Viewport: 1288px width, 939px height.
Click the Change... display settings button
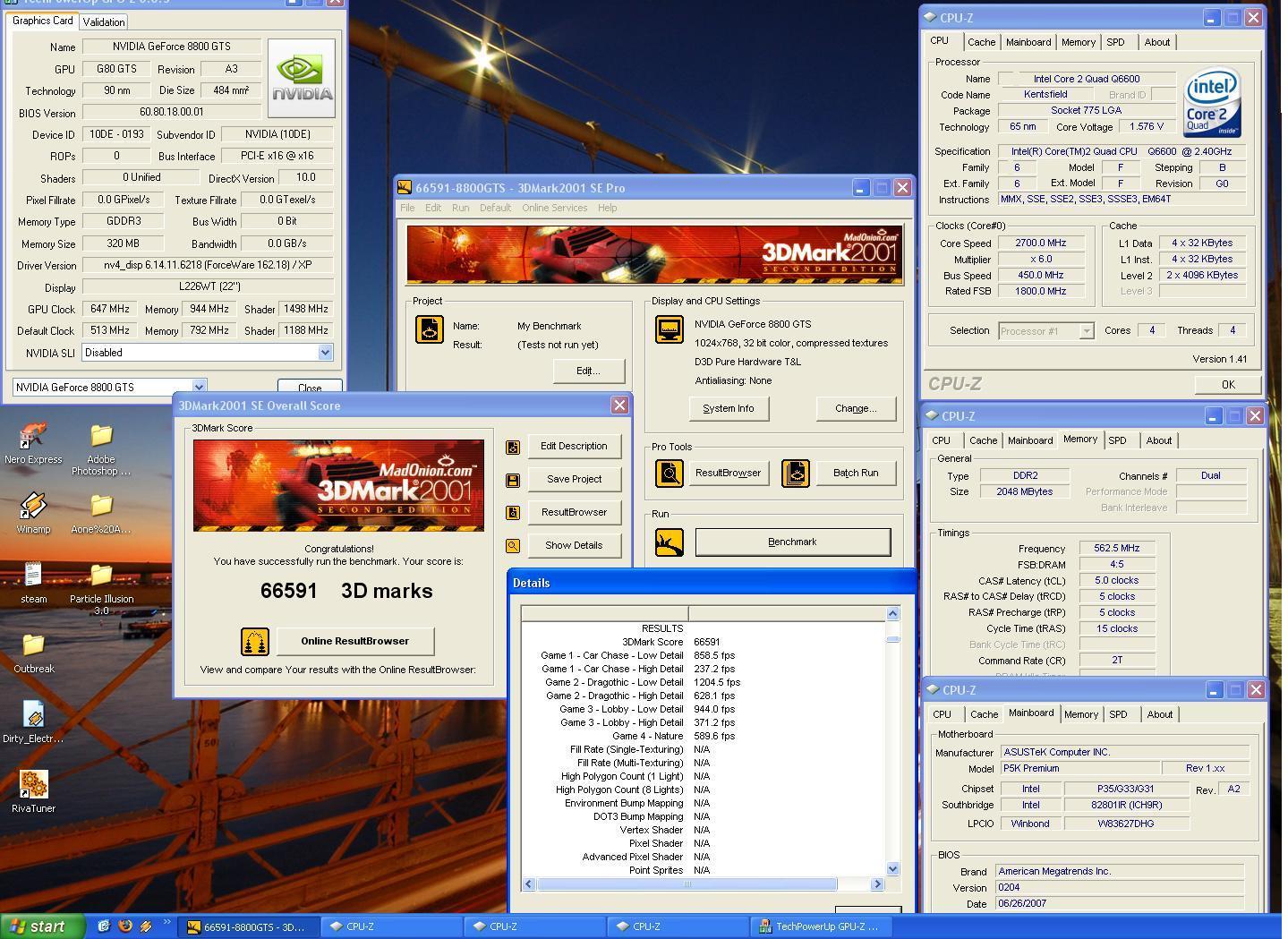click(x=856, y=408)
